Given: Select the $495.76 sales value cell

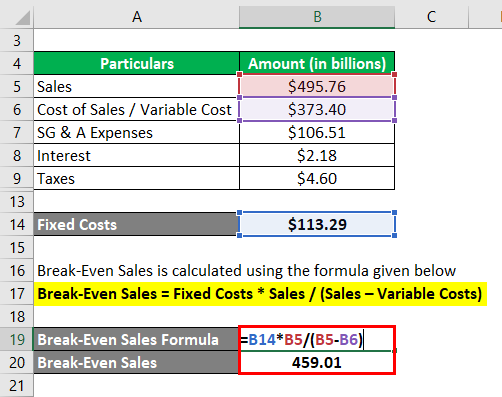Looking at the screenshot, I should (x=317, y=86).
